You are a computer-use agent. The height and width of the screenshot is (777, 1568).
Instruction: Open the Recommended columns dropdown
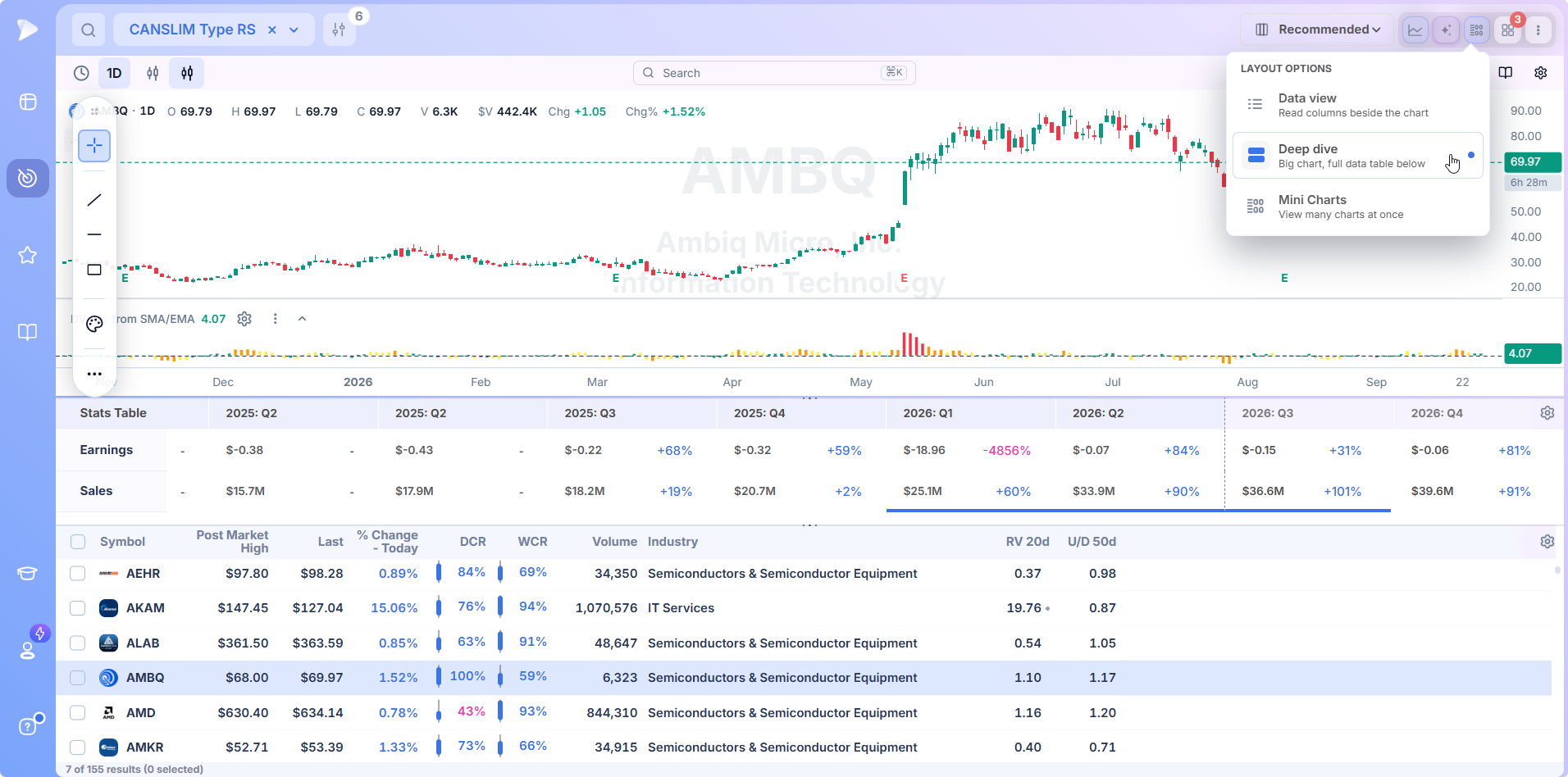click(1317, 30)
